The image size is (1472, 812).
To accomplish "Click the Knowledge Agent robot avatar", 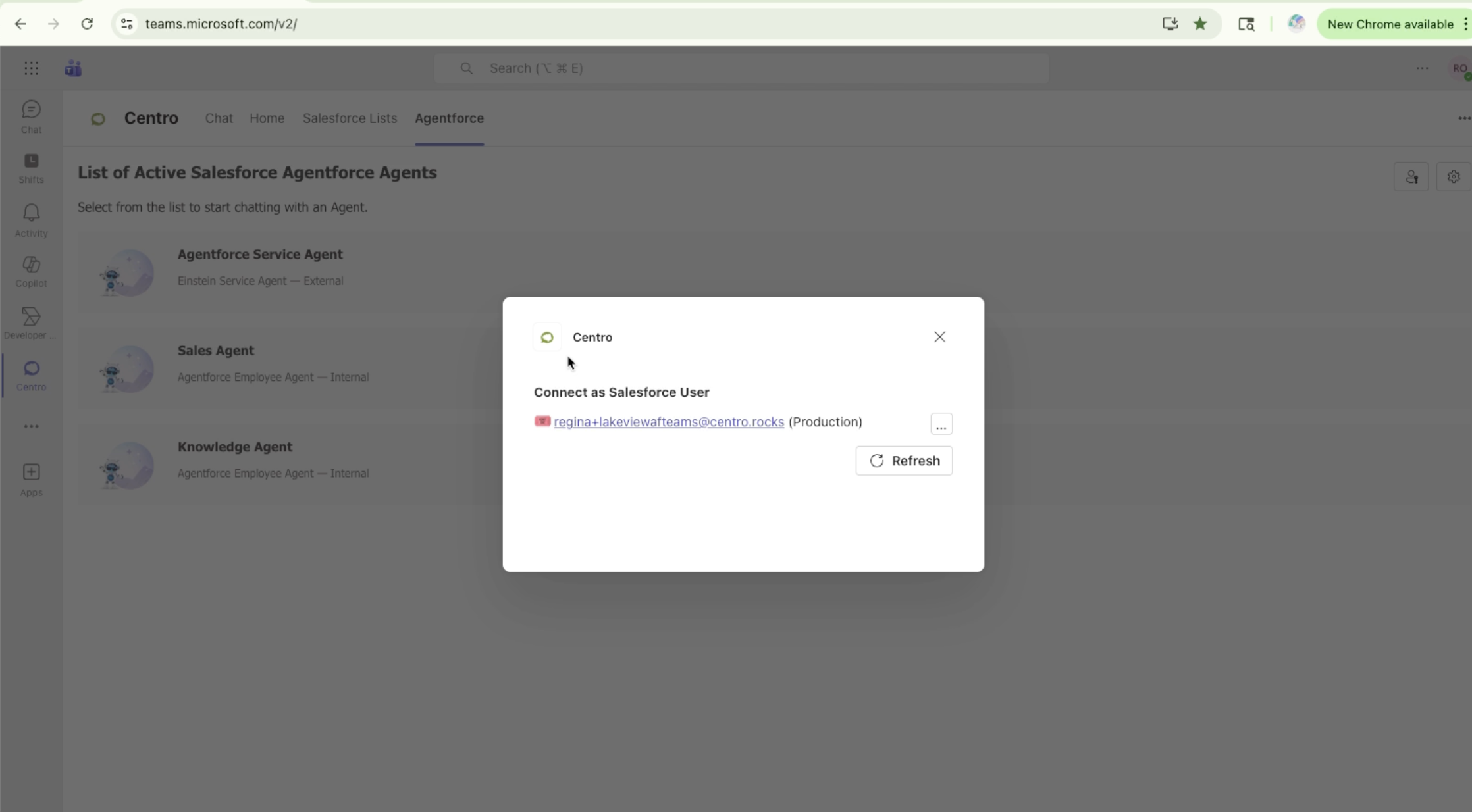I will point(127,465).
